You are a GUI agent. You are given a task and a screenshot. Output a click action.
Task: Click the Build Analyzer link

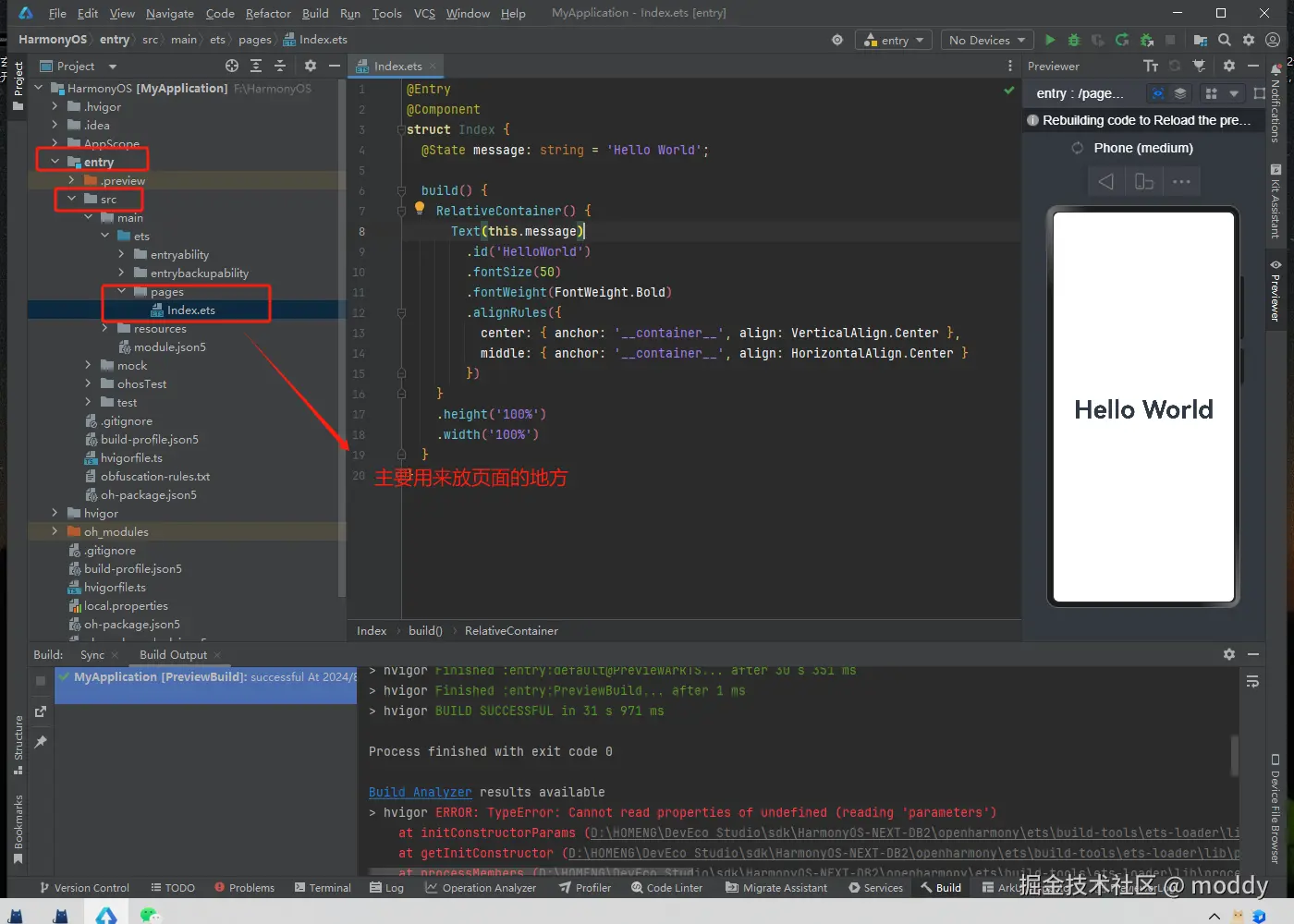[x=420, y=792]
